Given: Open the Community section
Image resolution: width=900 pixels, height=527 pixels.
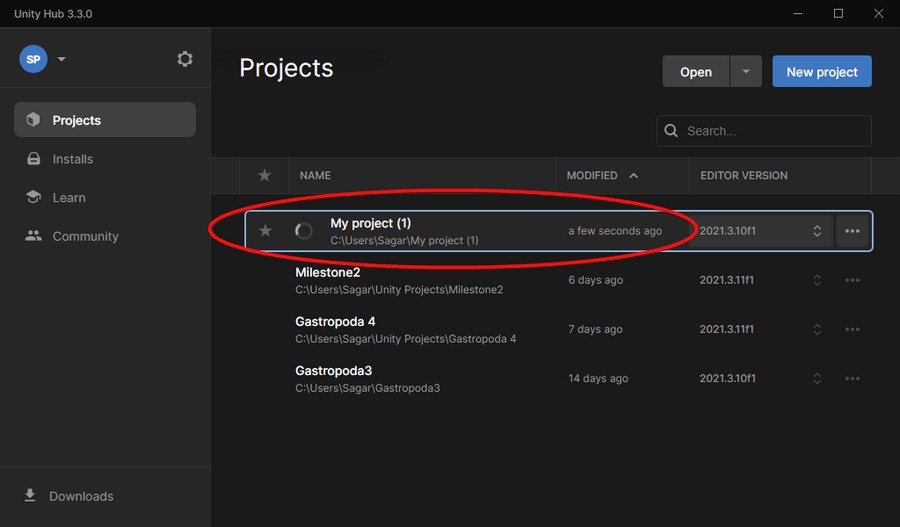Looking at the screenshot, I should pyautogui.click(x=86, y=236).
